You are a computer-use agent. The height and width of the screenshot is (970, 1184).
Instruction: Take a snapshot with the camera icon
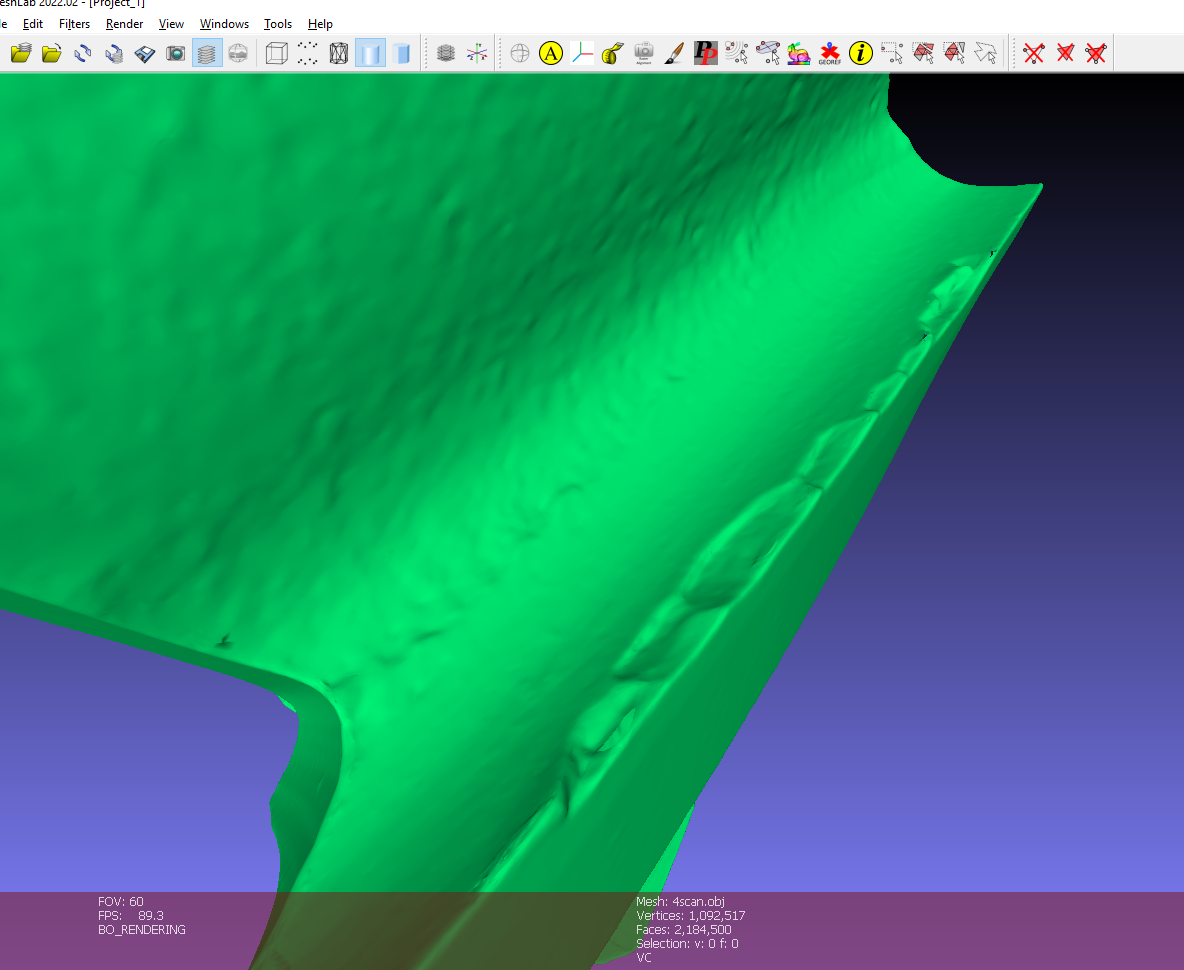pos(176,53)
